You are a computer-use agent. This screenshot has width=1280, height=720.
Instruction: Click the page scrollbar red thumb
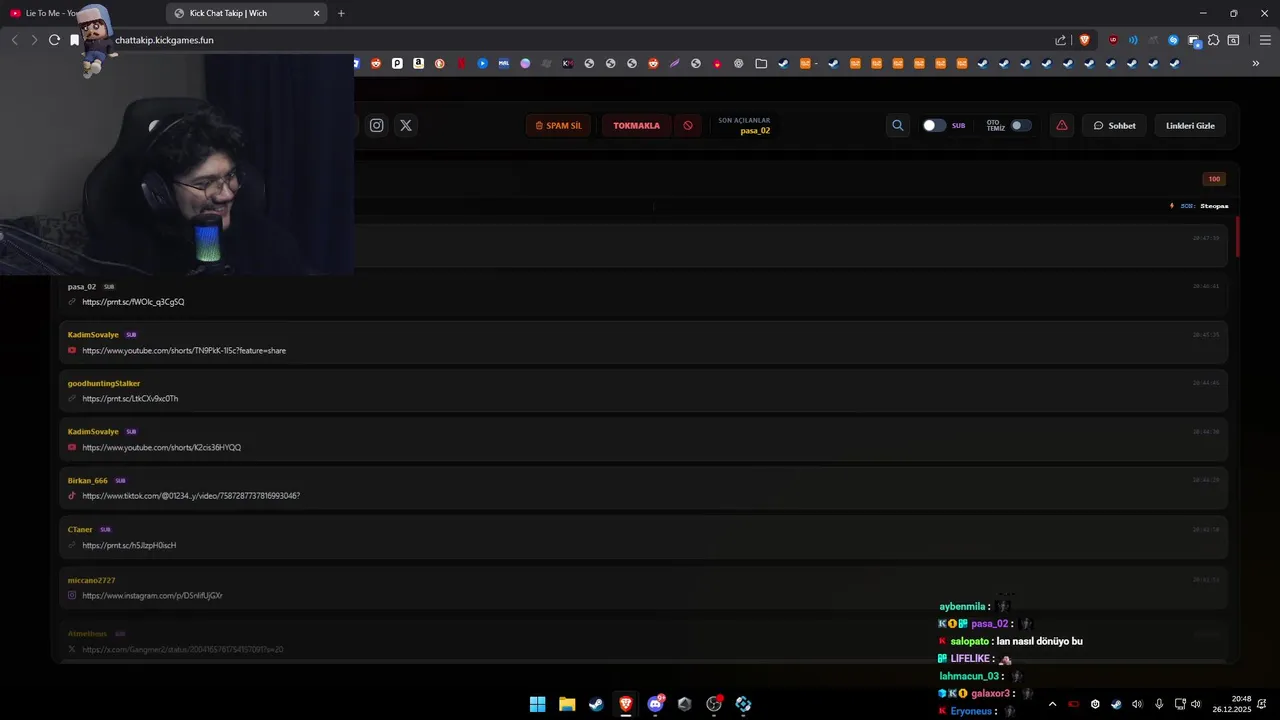pos(1238,236)
